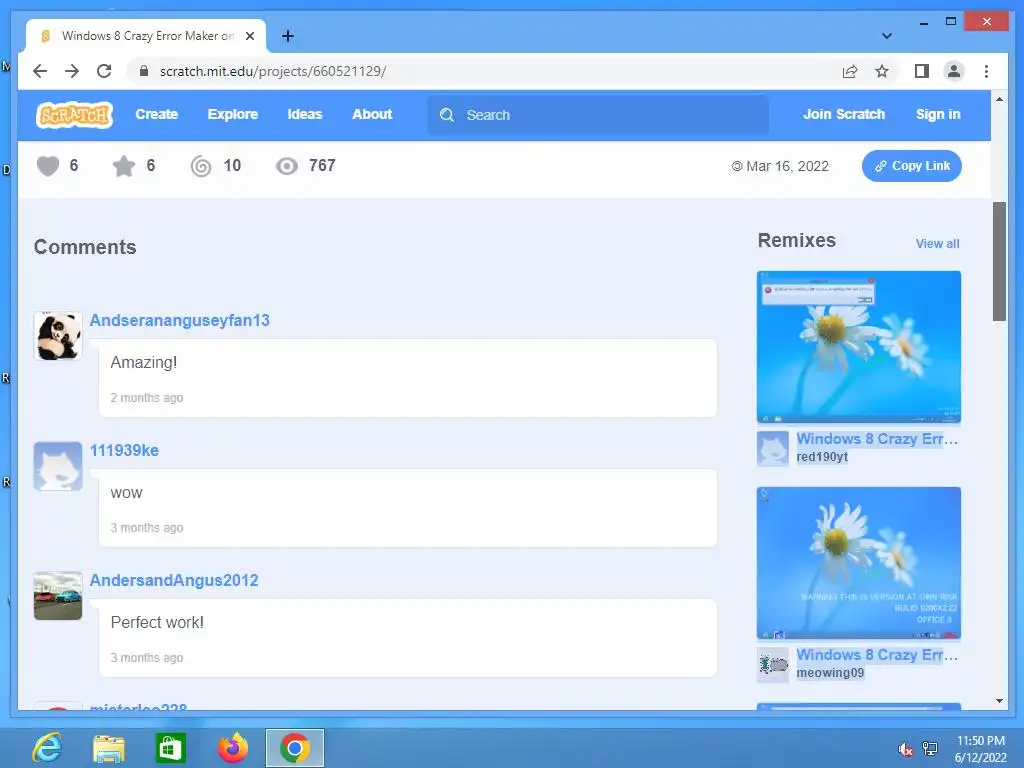Click the "Perfect work!" comment text

(157, 622)
